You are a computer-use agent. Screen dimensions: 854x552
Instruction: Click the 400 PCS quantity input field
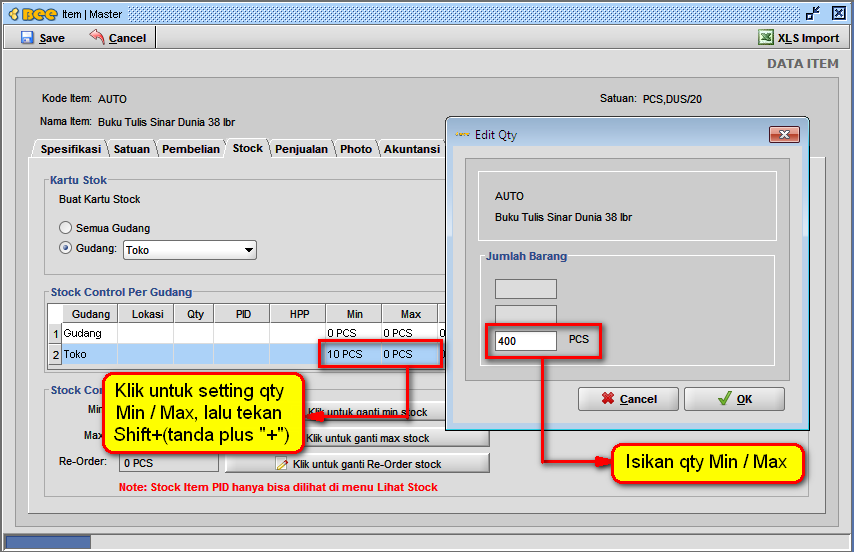(526, 341)
